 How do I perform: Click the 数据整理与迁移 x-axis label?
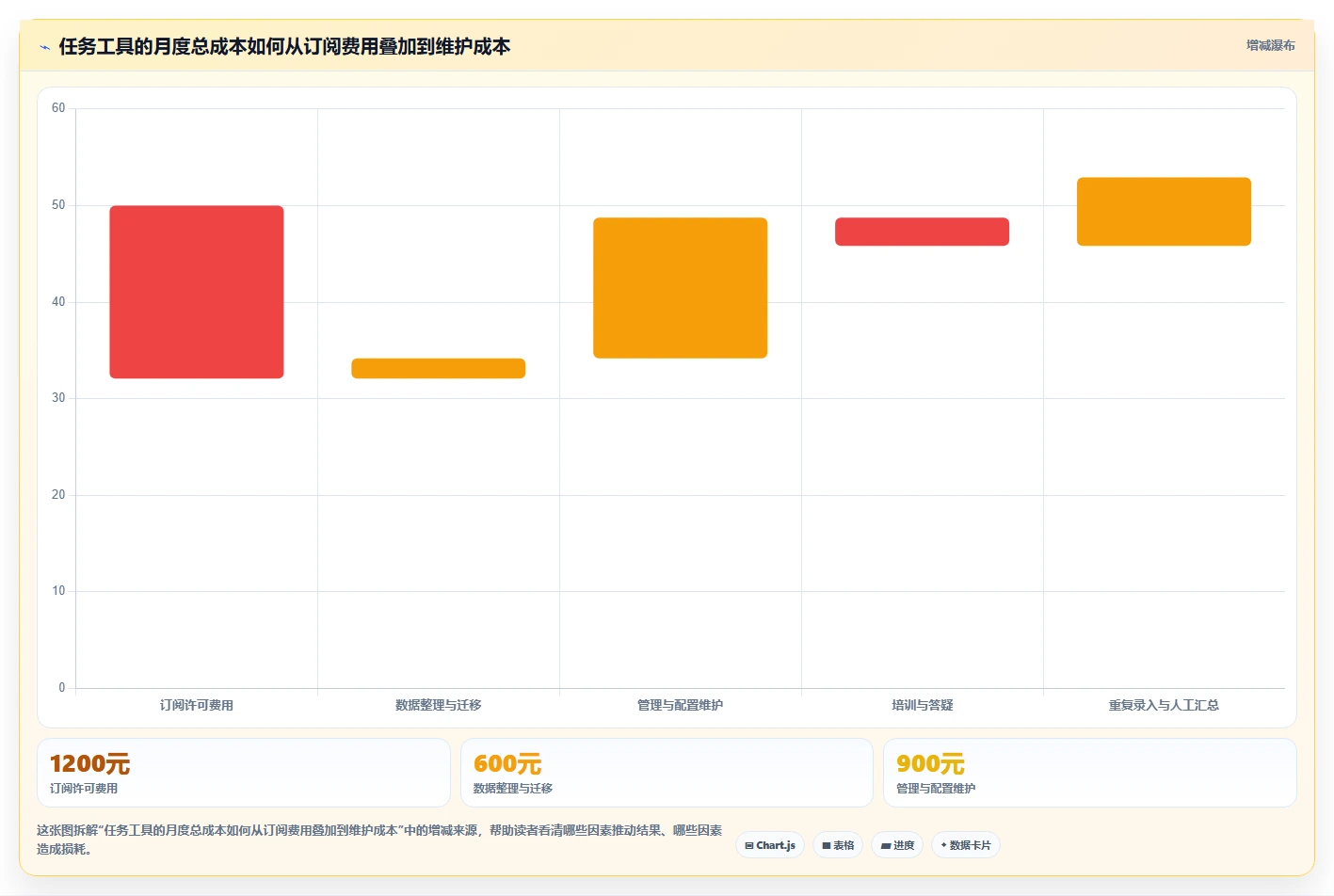pos(439,705)
